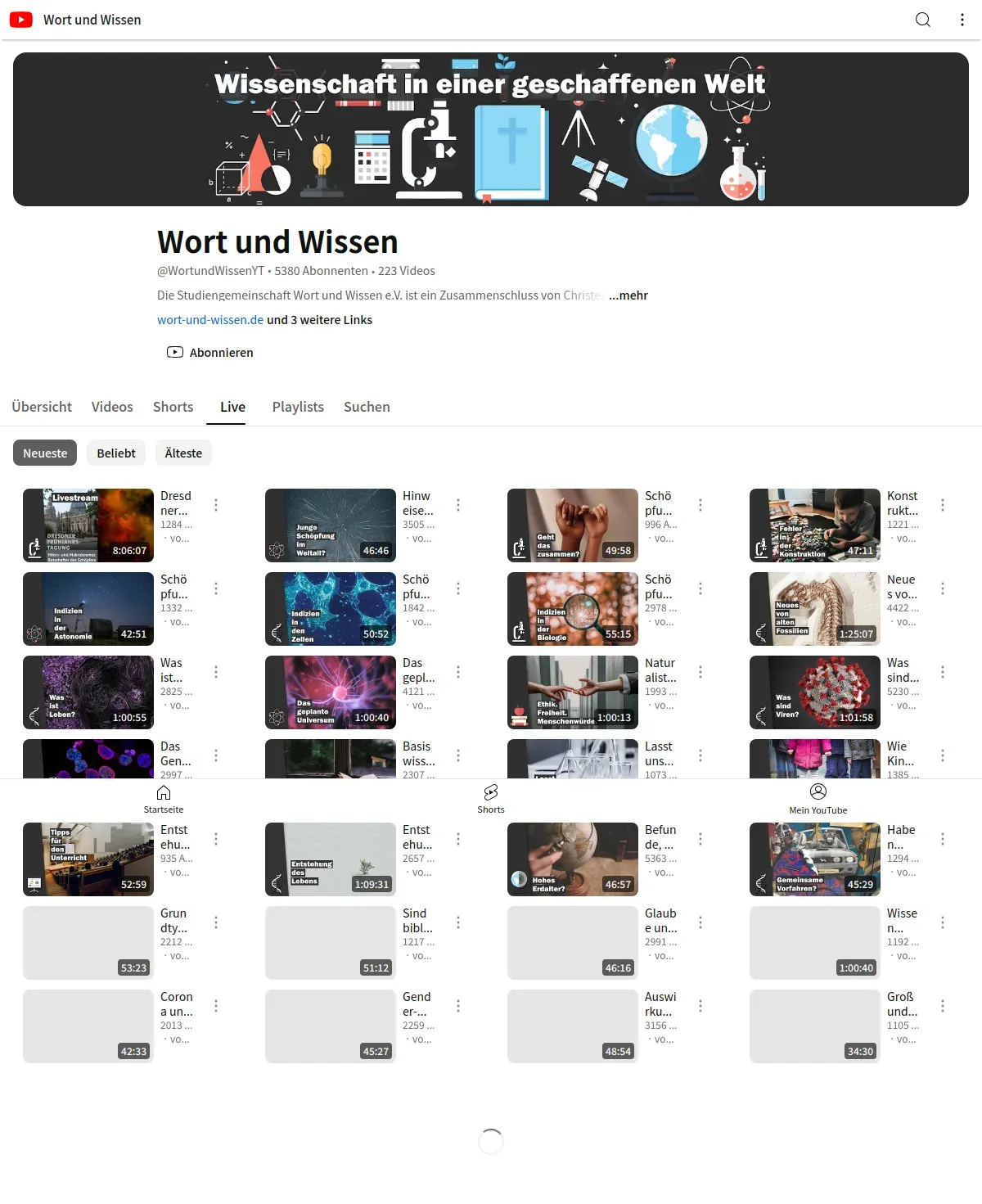Click und 3 weitere Links
The width and height of the screenshot is (982, 1204).
[x=319, y=320]
